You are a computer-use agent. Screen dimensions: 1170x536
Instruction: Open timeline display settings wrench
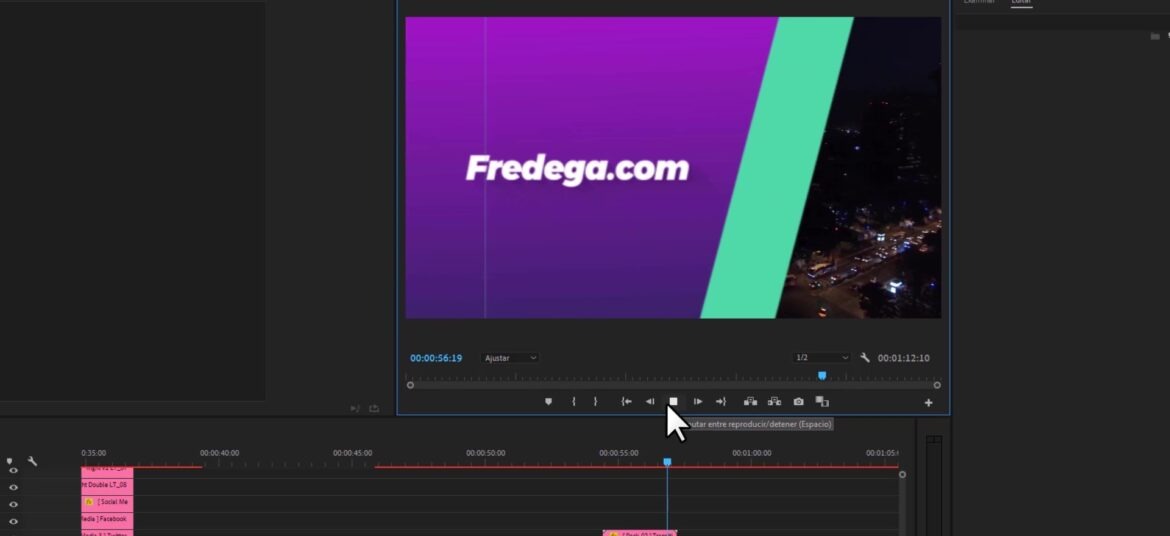click(33, 461)
